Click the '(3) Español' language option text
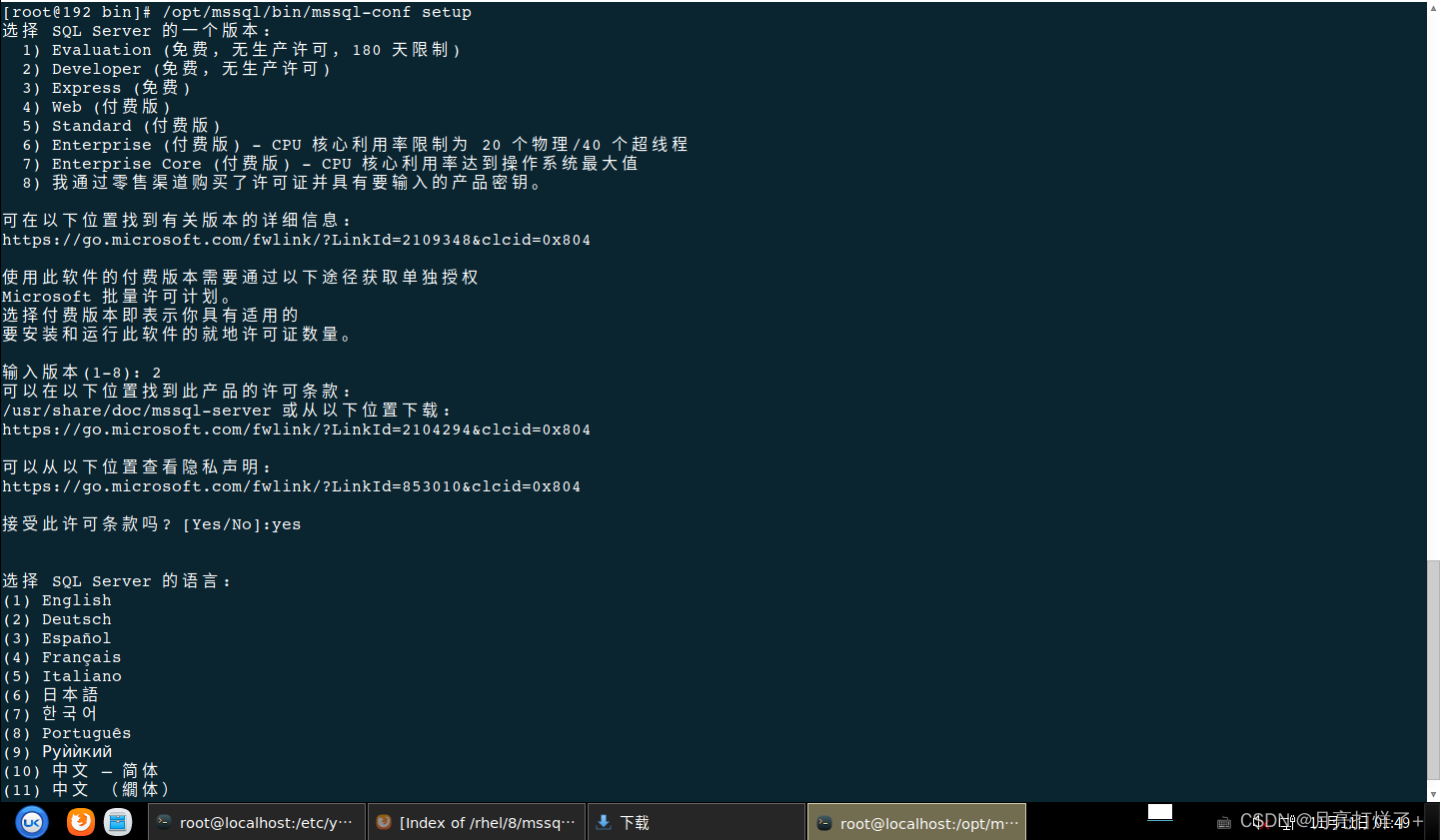The image size is (1440, 840). [x=57, y=638]
